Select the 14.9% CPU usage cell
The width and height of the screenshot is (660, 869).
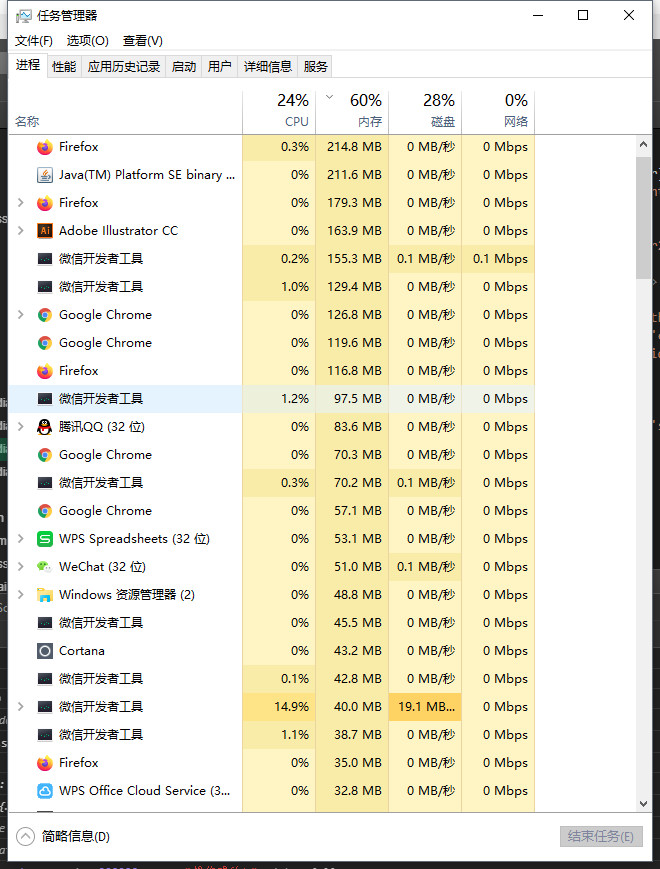(x=279, y=707)
